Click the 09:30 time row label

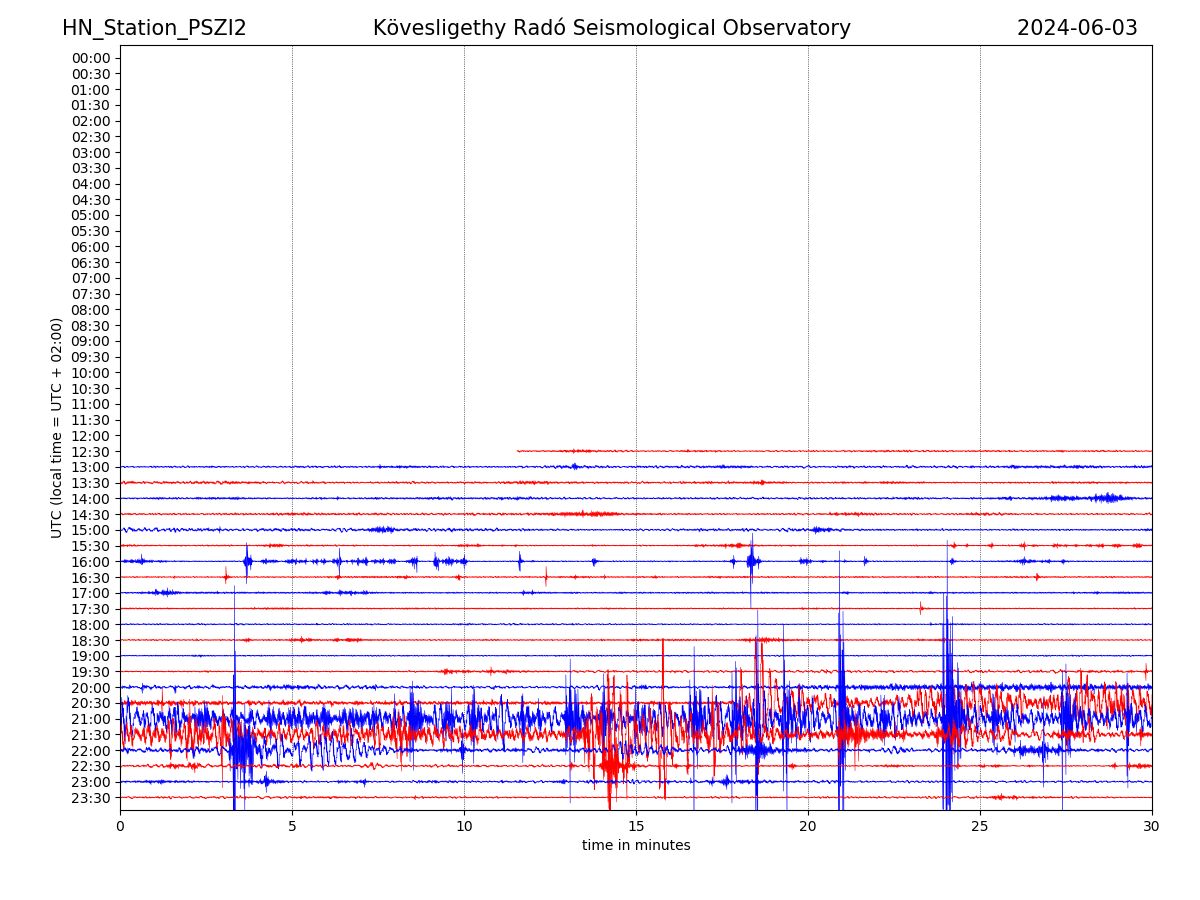[x=91, y=357]
